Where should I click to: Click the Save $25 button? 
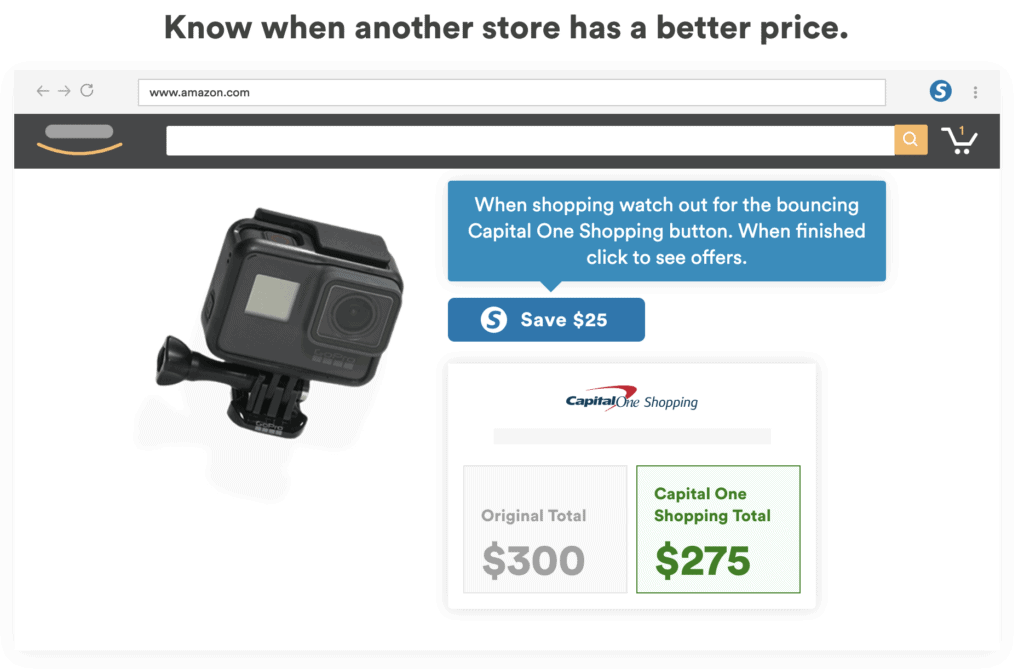pyautogui.click(x=546, y=320)
